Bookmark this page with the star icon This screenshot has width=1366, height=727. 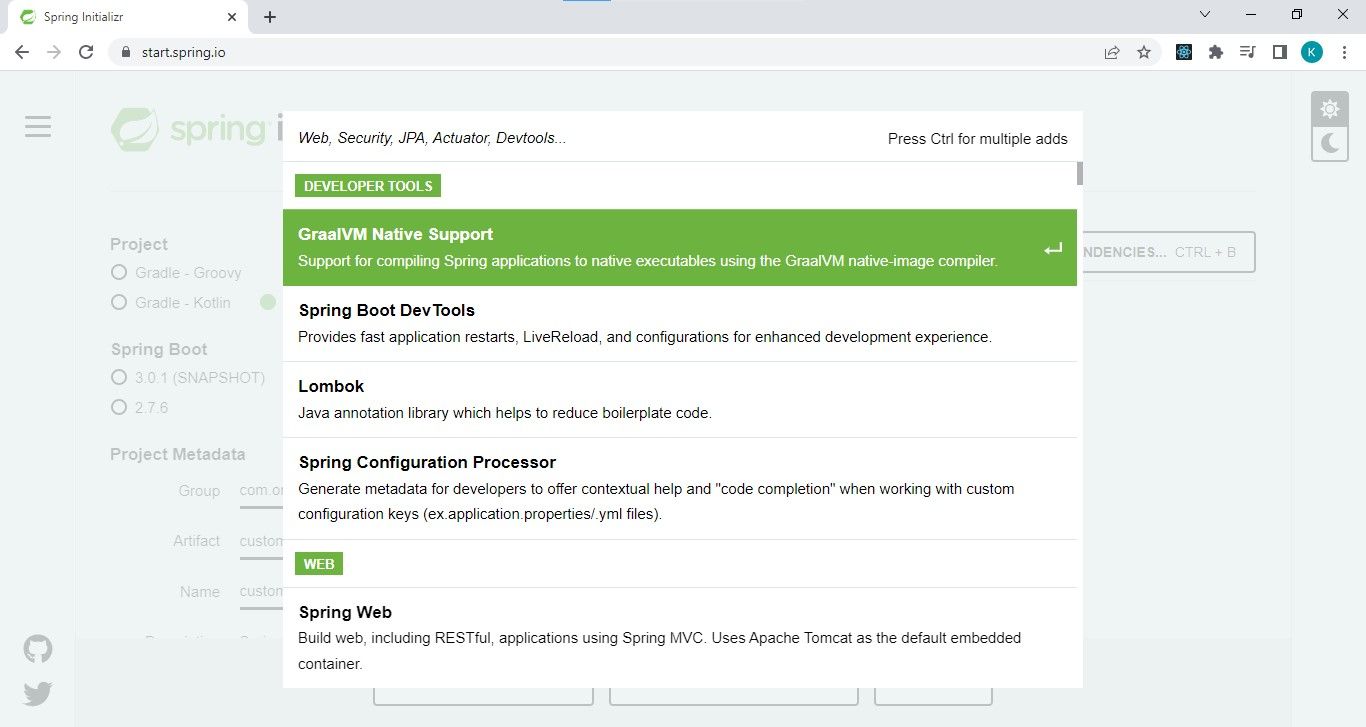[x=1144, y=52]
